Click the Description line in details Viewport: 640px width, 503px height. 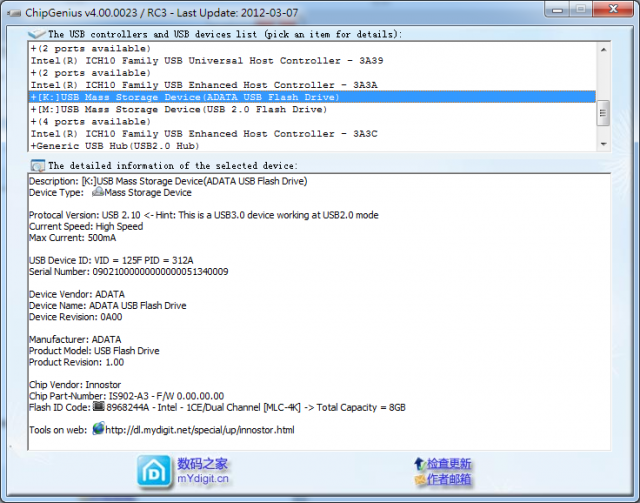(x=168, y=181)
